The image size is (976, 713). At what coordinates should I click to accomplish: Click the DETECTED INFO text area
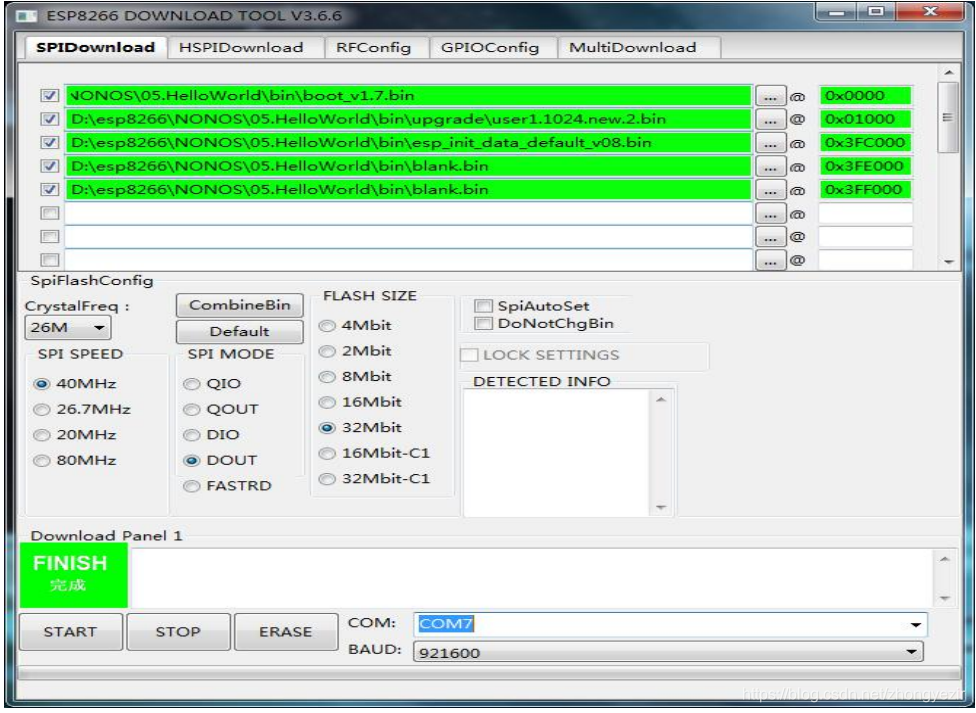point(558,452)
